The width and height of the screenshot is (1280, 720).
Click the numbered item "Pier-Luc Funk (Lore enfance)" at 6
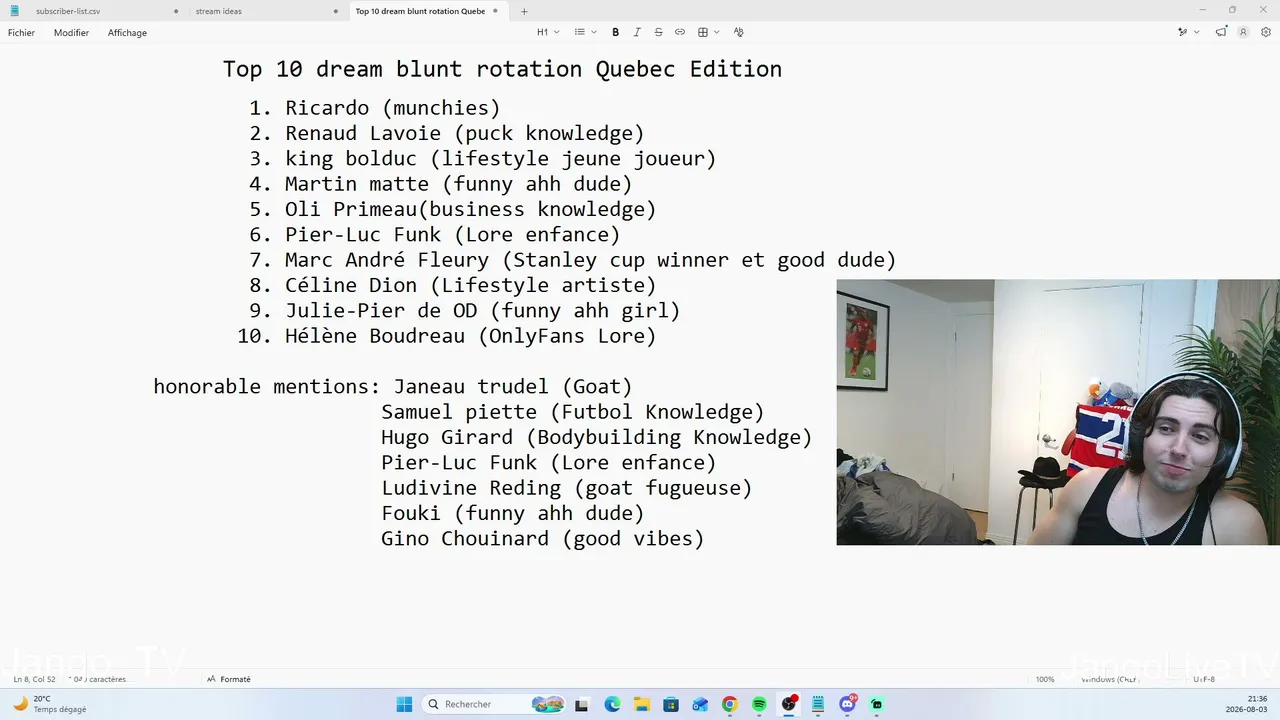(x=452, y=235)
